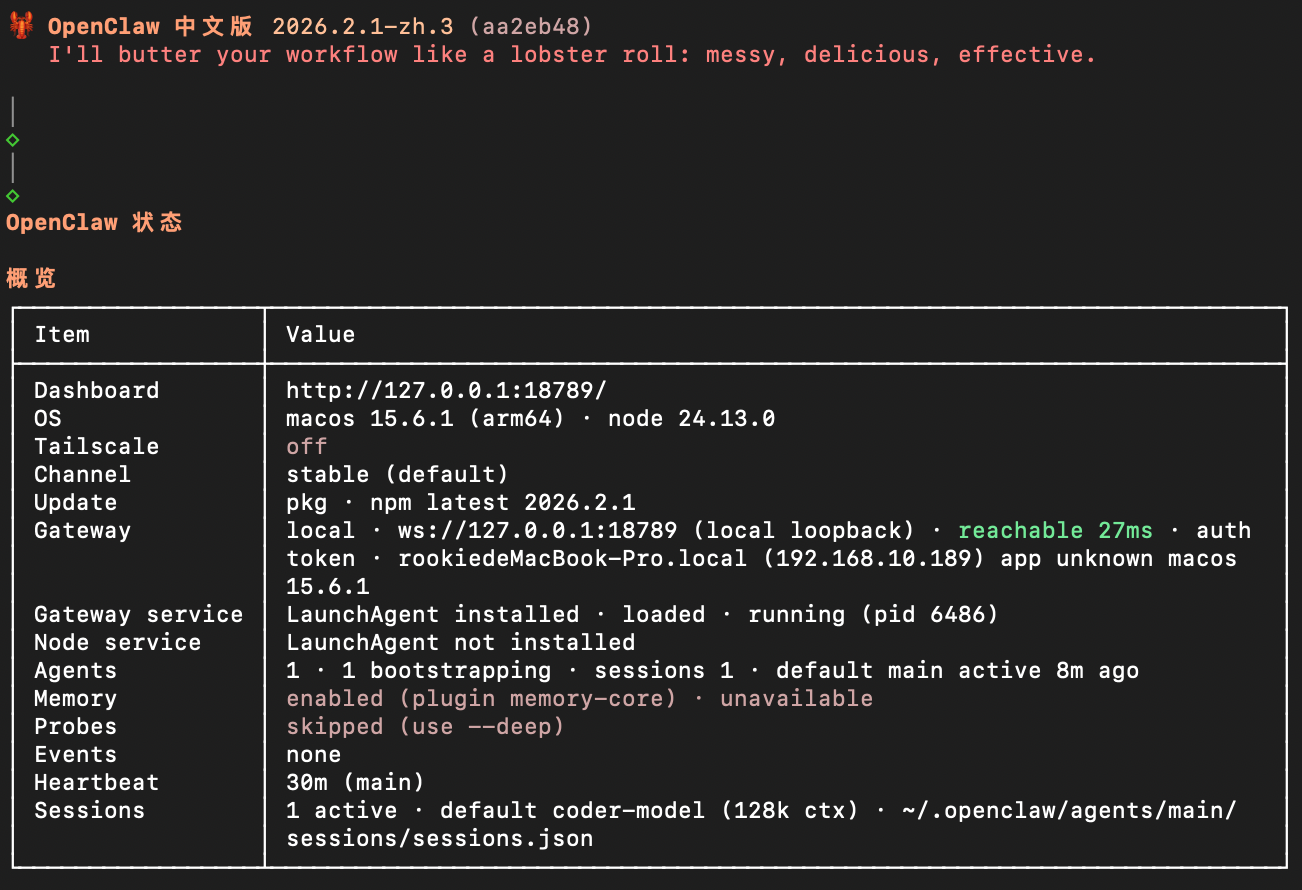Click the commit hash "(aa2eb48)"
Image resolution: width=1302 pixels, height=890 pixels.
[x=530, y=27]
